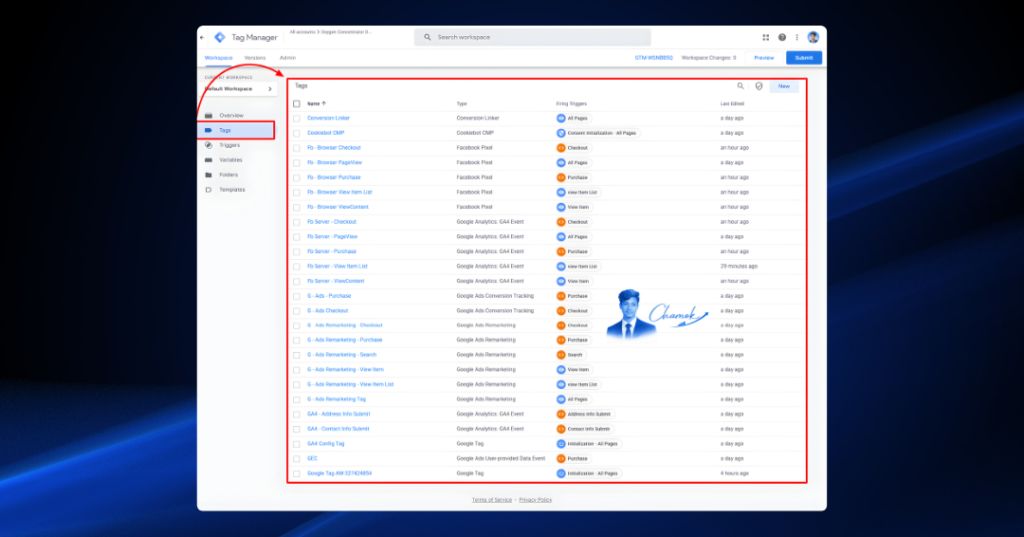This screenshot has height=537, width=1024.
Task: Open the three-dot more options menu
Action: click(797, 38)
